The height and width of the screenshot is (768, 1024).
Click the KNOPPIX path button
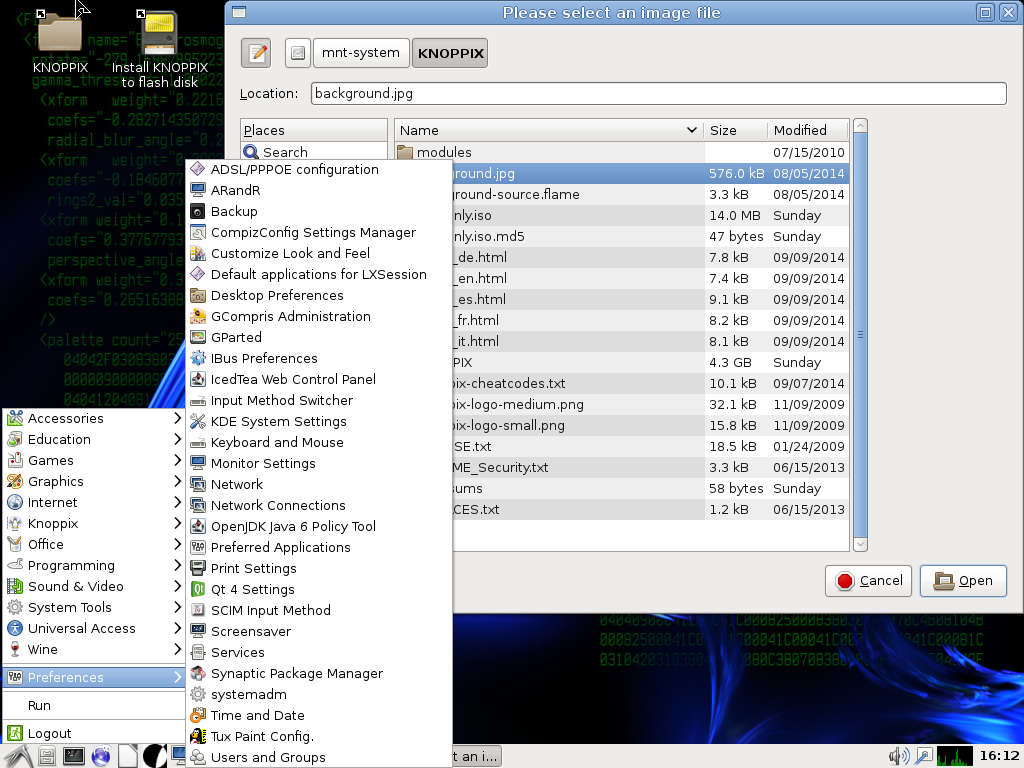point(450,53)
